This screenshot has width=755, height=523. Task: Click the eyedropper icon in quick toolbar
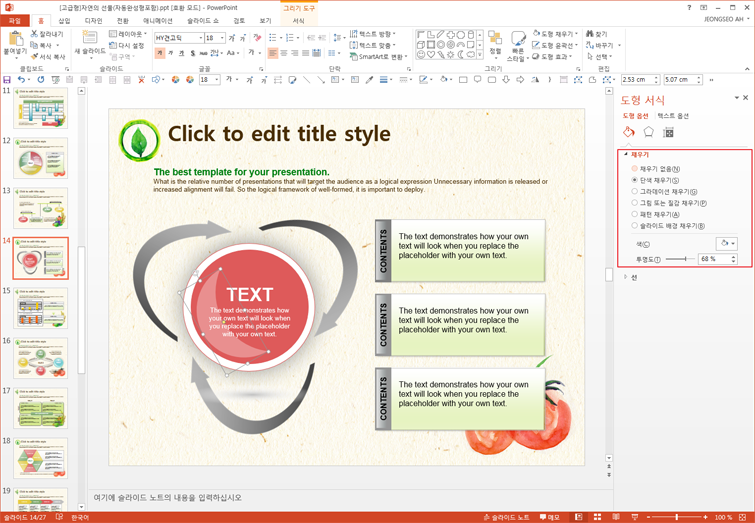click(x=369, y=80)
